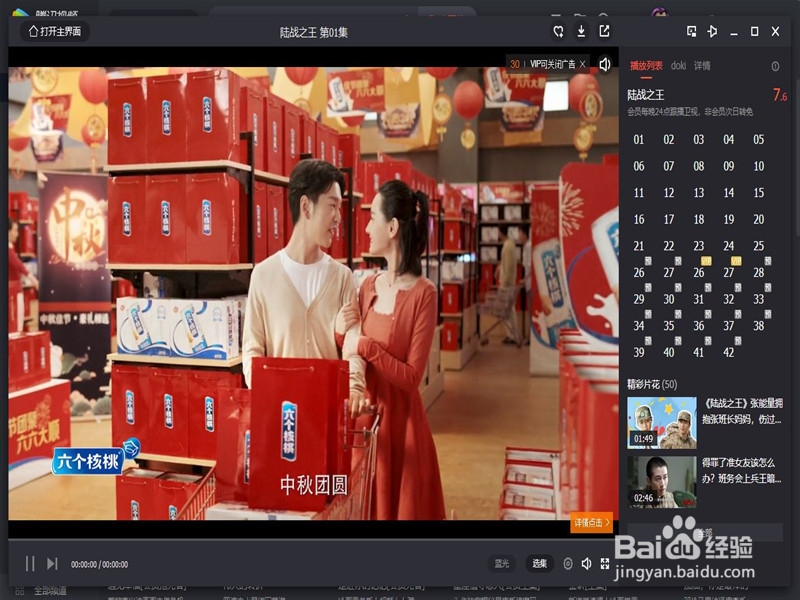Skip to the next episode
The height and width of the screenshot is (600, 800).
point(52,564)
